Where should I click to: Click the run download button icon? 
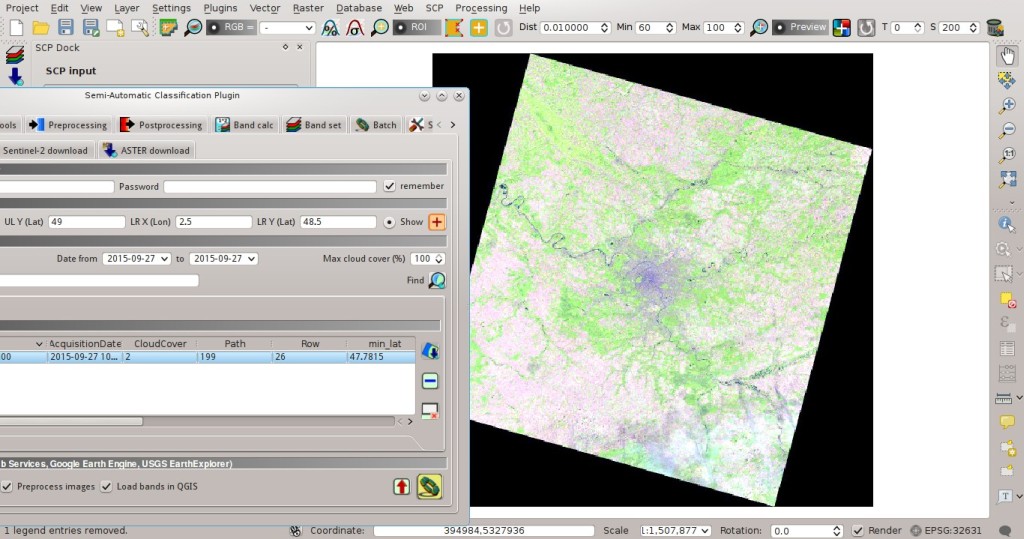click(x=429, y=487)
